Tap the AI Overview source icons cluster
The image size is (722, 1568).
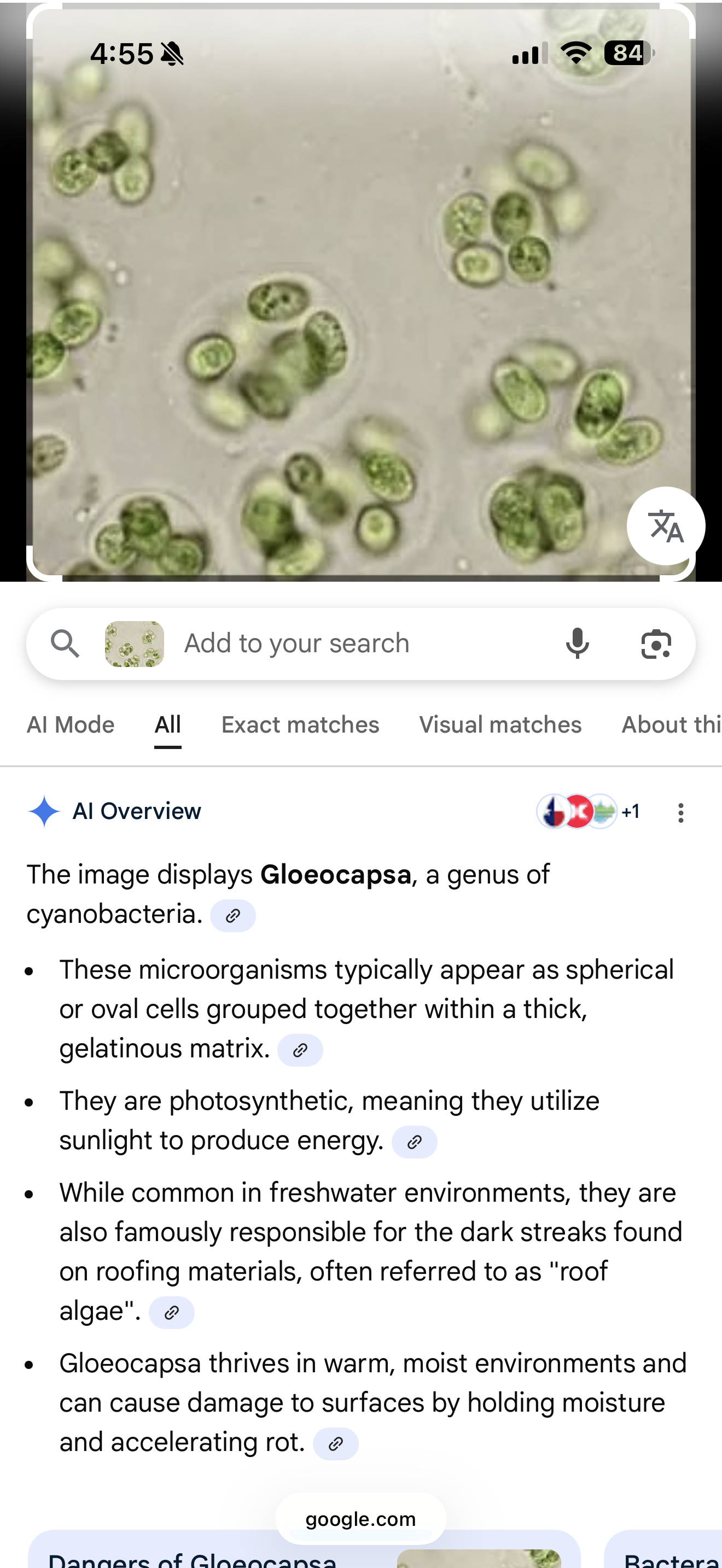point(587,811)
